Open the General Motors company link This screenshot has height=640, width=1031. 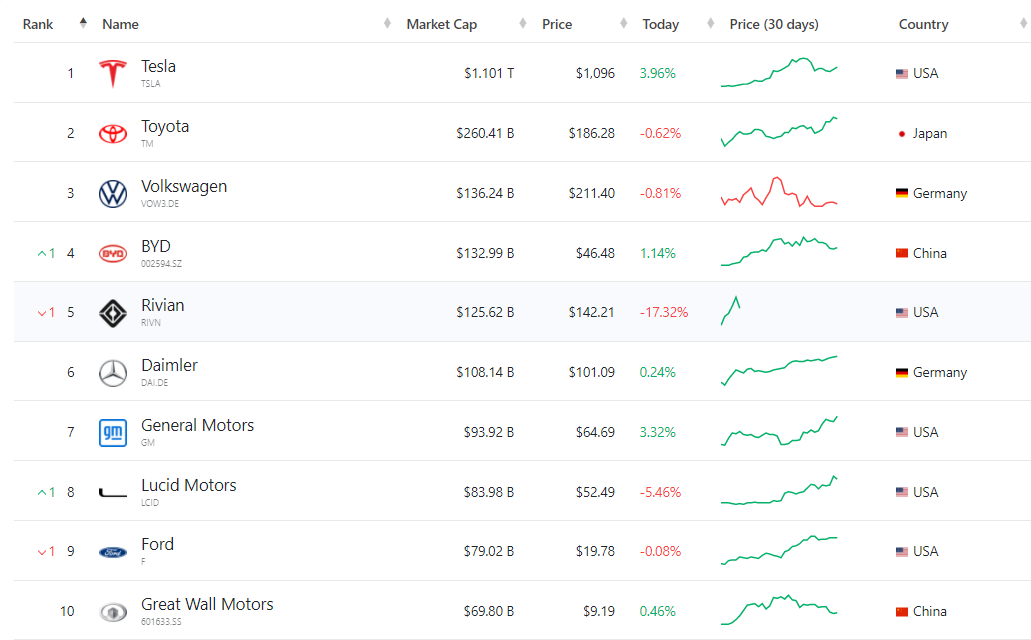197,425
